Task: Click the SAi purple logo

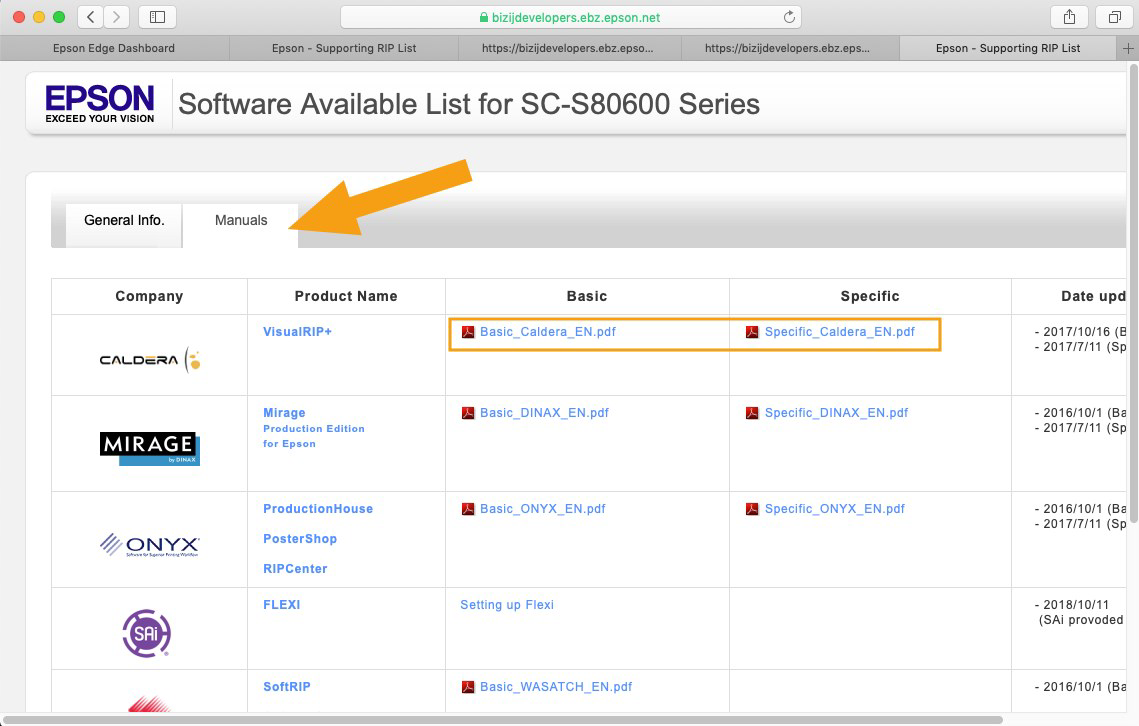Action: [x=146, y=633]
